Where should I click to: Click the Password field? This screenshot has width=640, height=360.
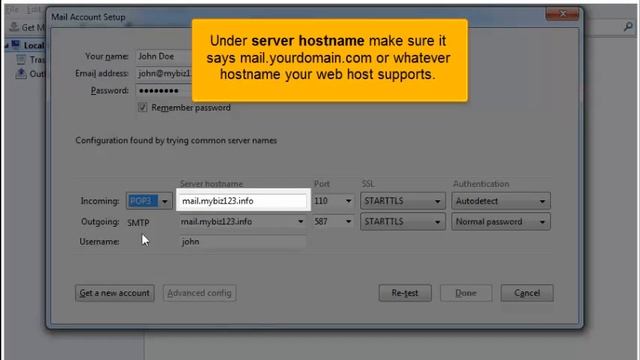(164, 91)
